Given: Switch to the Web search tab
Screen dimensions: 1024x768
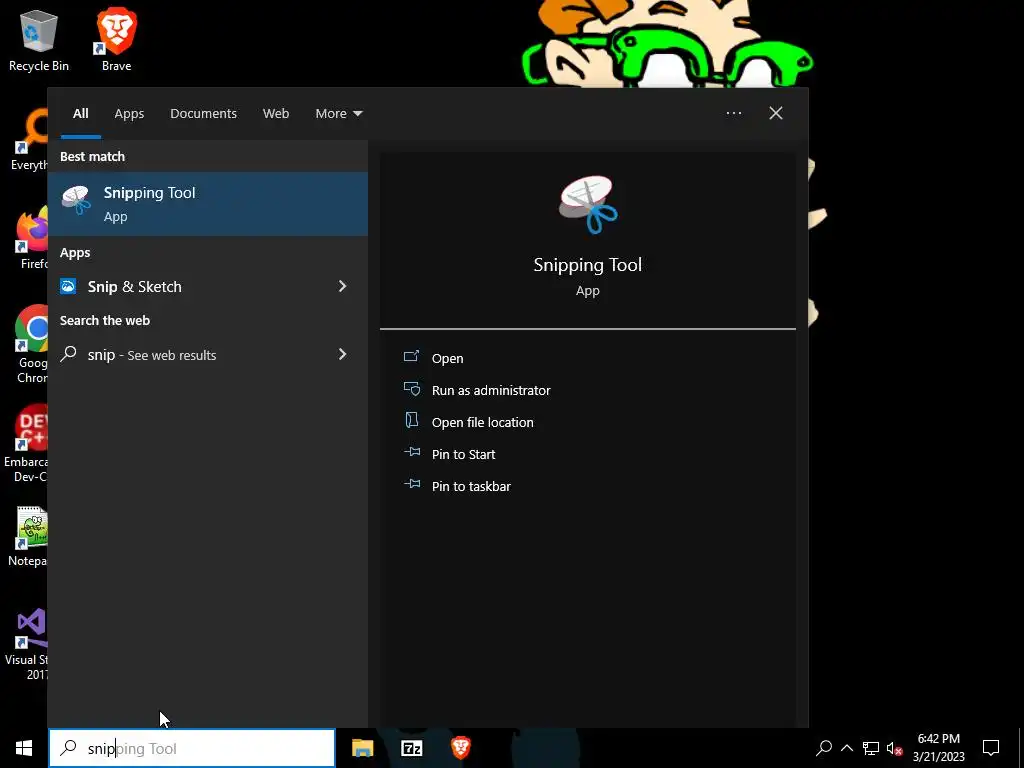Looking at the screenshot, I should pyautogui.click(x=276, y=114).
